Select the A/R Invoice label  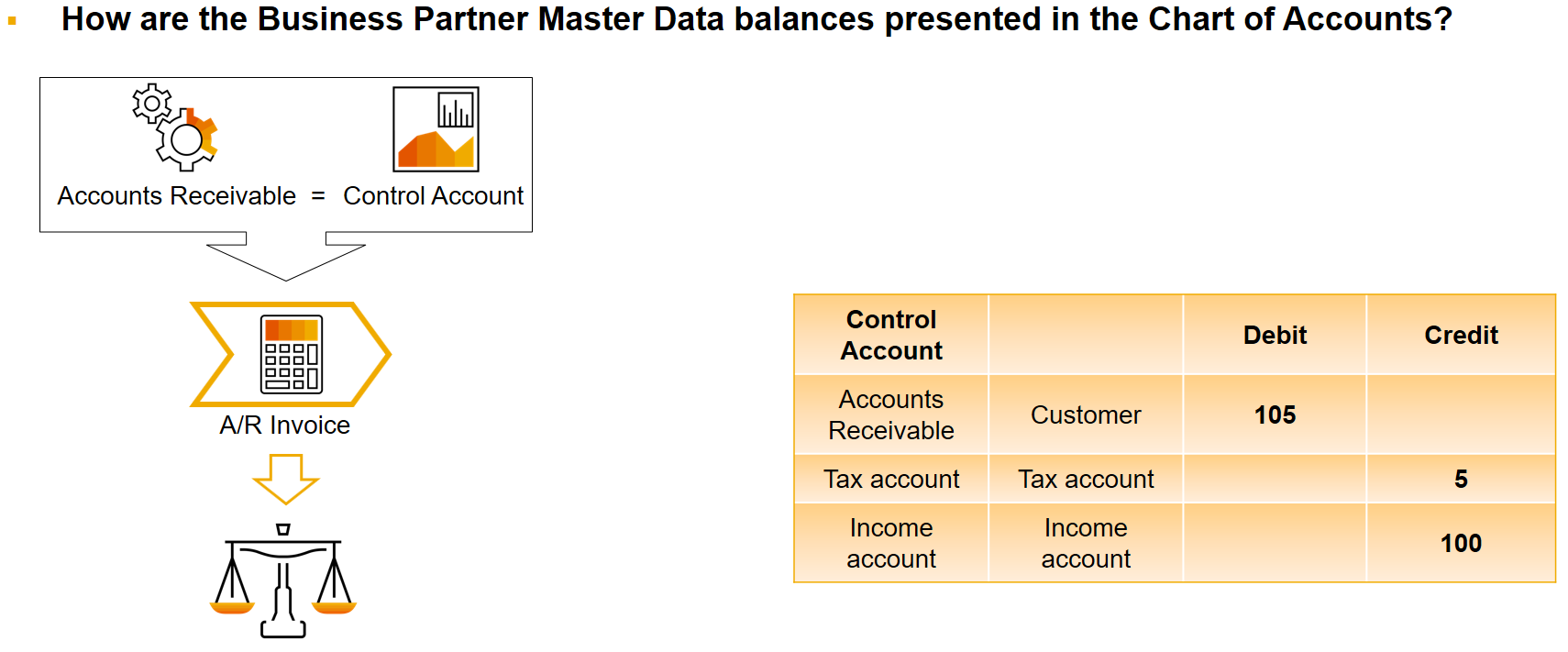pyautogui.click(x=285, y=425)
